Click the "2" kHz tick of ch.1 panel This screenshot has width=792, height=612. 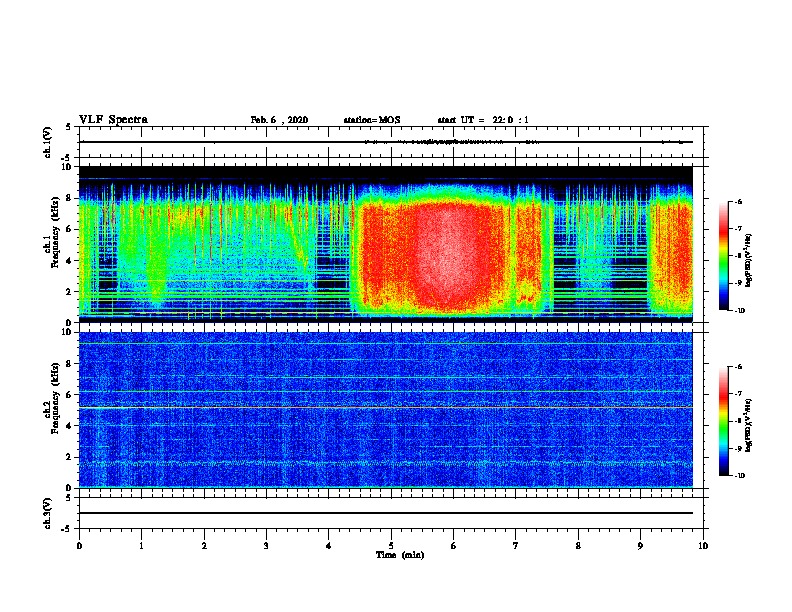pyautogui.click(x=70, y=292)
